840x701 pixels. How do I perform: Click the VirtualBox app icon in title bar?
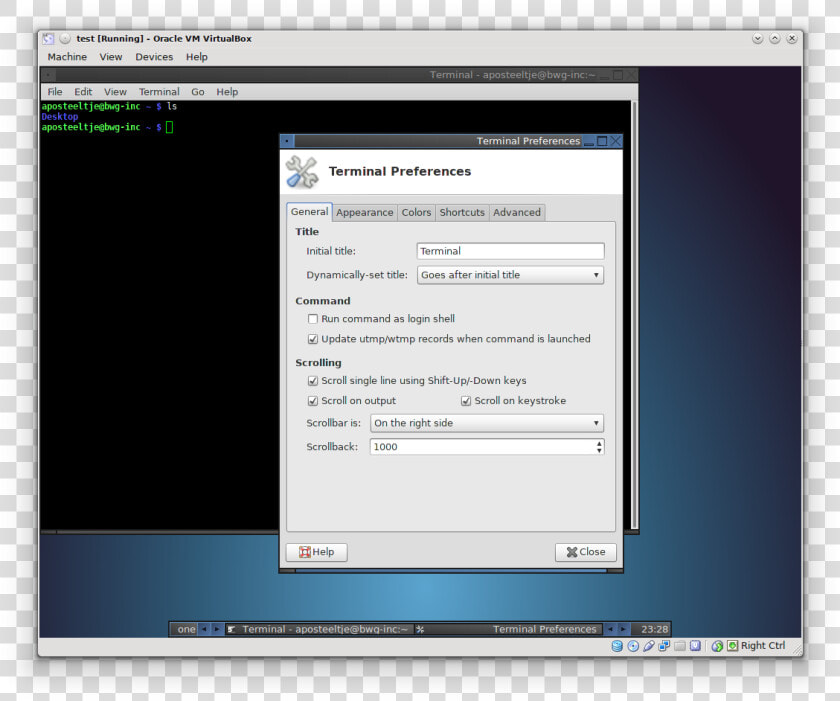tap(48, 39)
